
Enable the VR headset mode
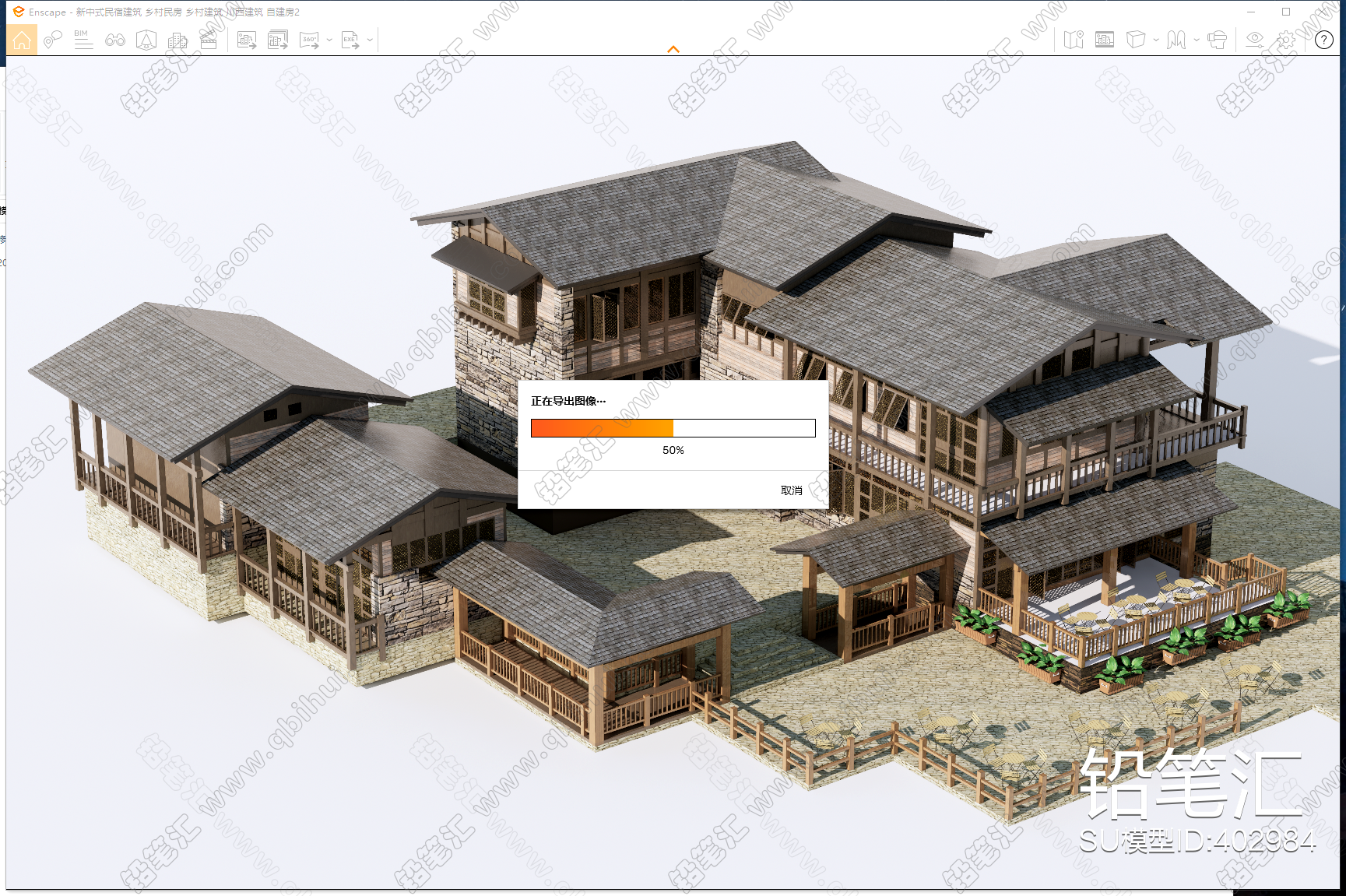(1217, 40)
